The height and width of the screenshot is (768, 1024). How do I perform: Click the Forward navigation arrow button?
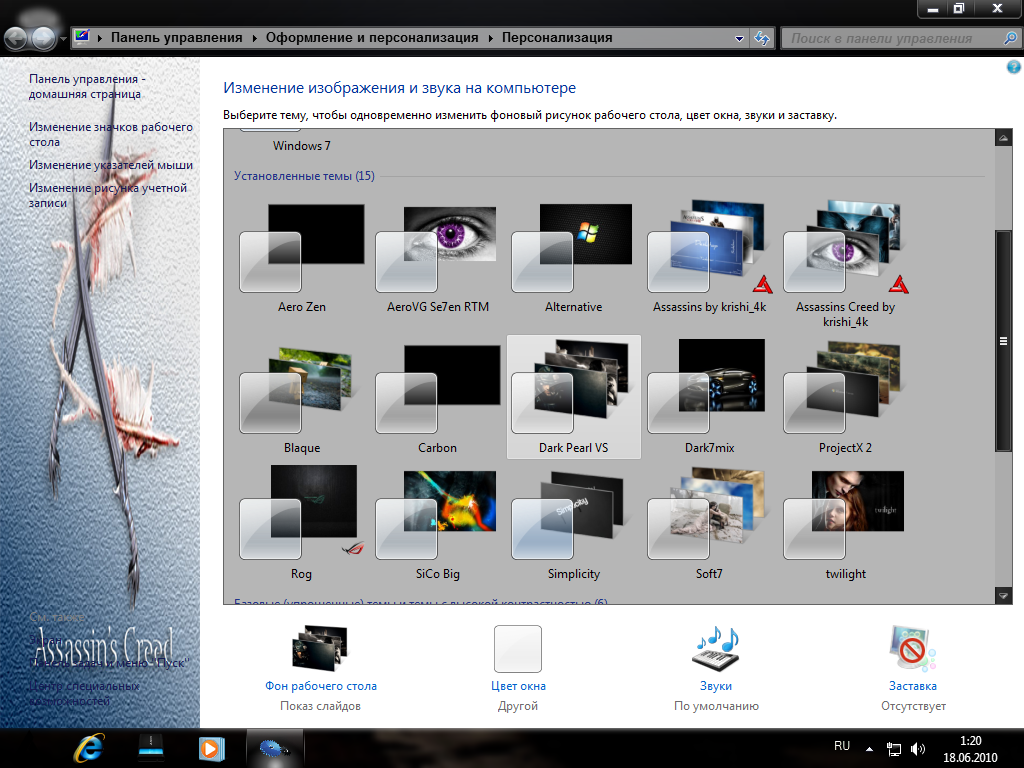click(x=43, y=39)
